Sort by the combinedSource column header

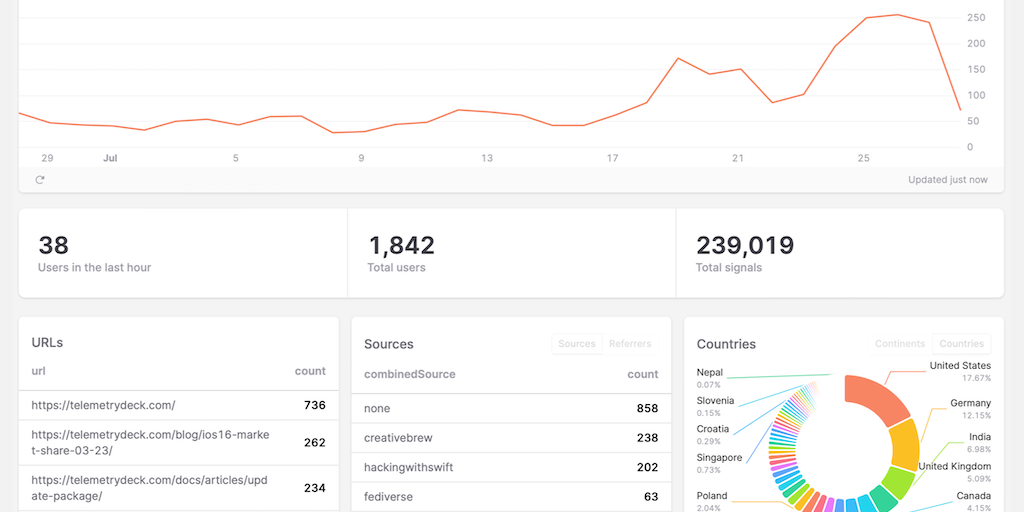click(x=410, y=374)
